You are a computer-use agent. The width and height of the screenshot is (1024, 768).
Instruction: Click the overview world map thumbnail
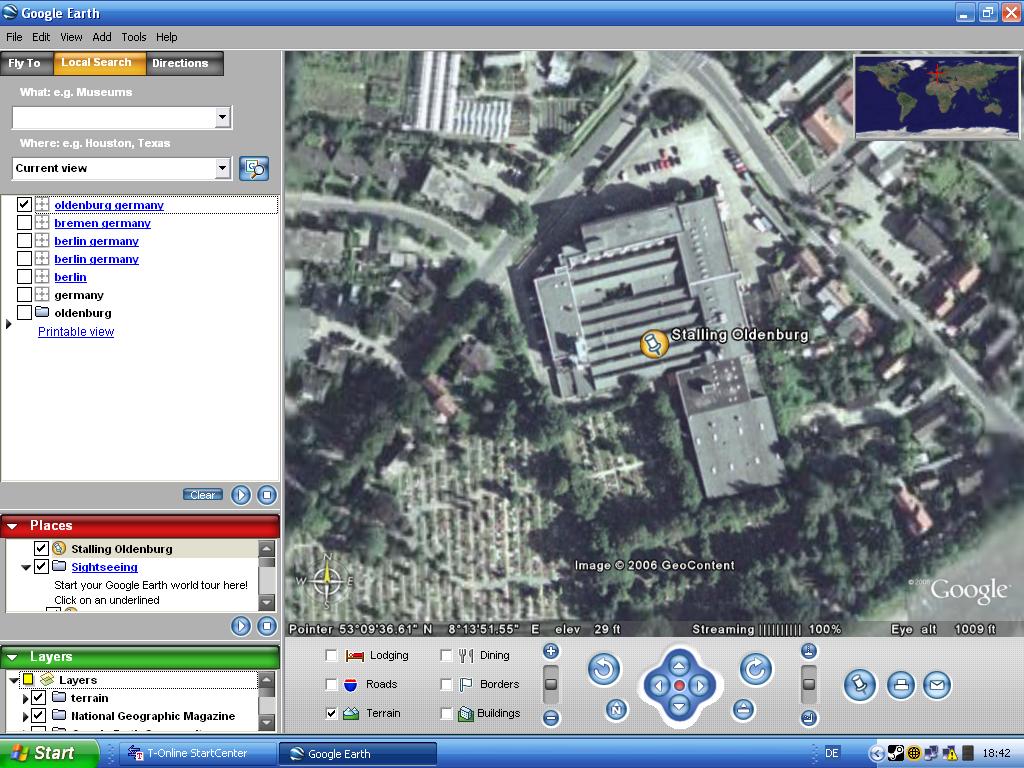tap(936, 97)
